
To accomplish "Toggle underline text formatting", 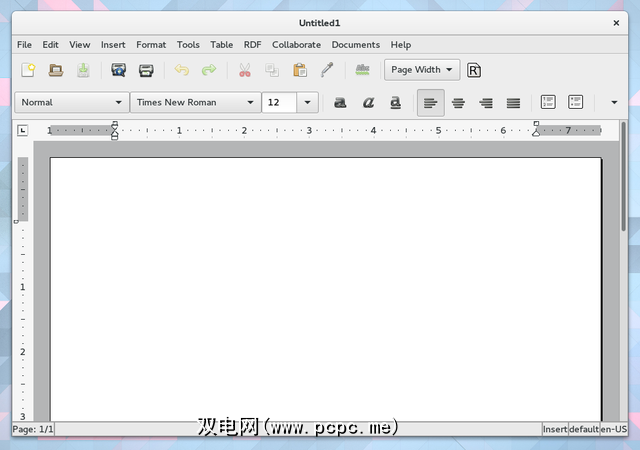I will [395, 102].
